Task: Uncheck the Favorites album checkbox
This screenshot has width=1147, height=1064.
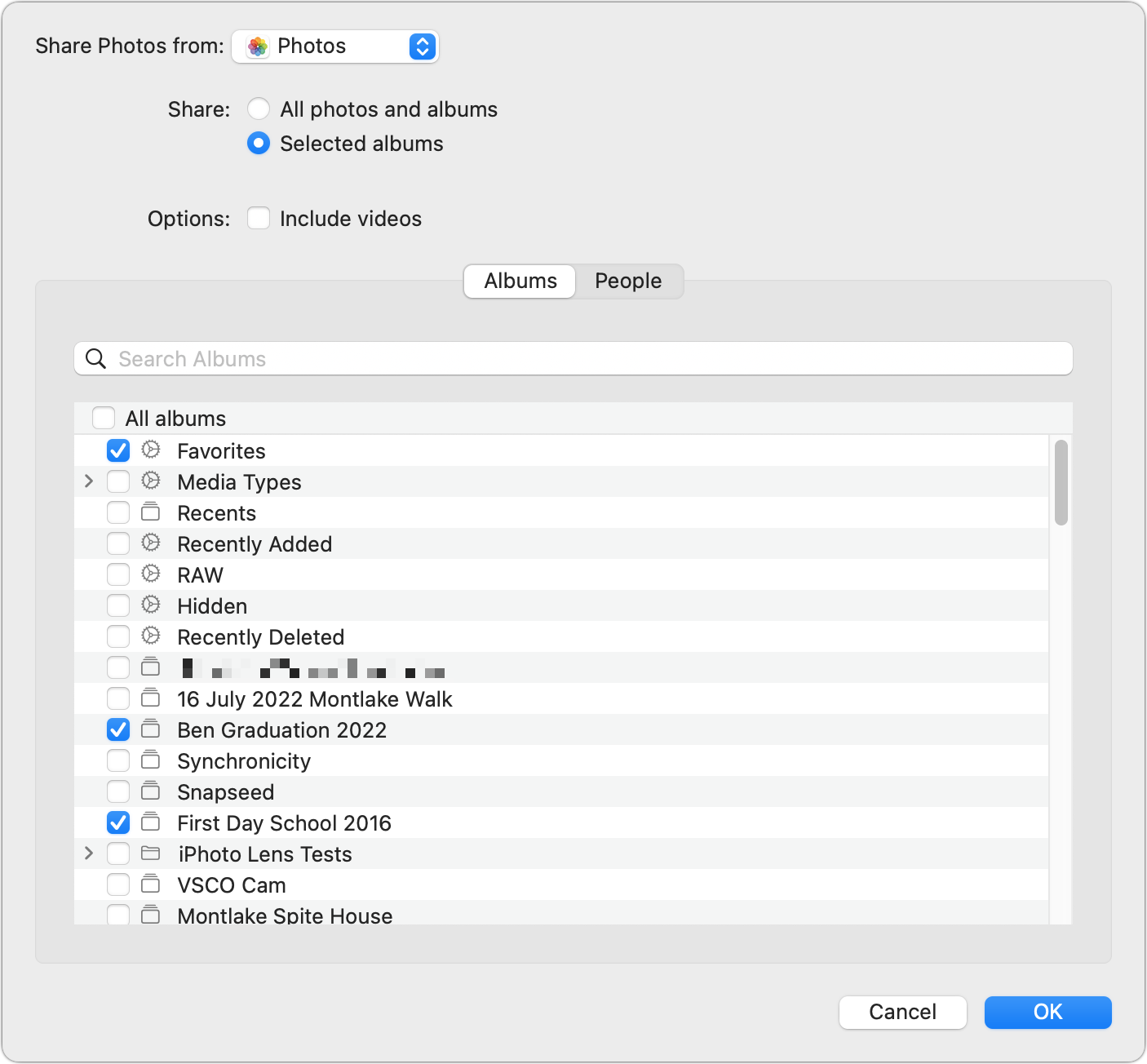Action: 118,450
